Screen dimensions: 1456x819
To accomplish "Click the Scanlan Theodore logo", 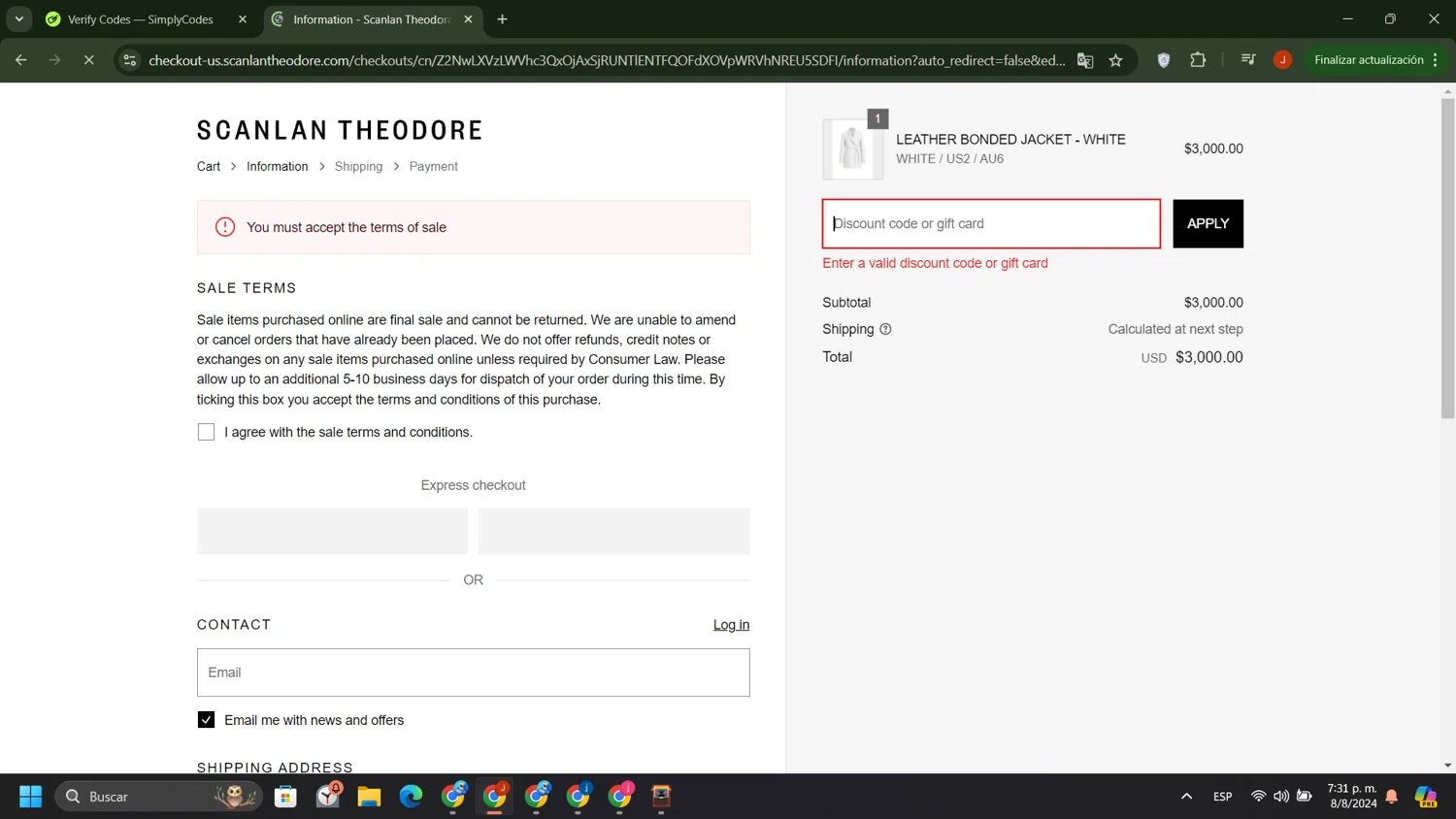I will point(340,130).
